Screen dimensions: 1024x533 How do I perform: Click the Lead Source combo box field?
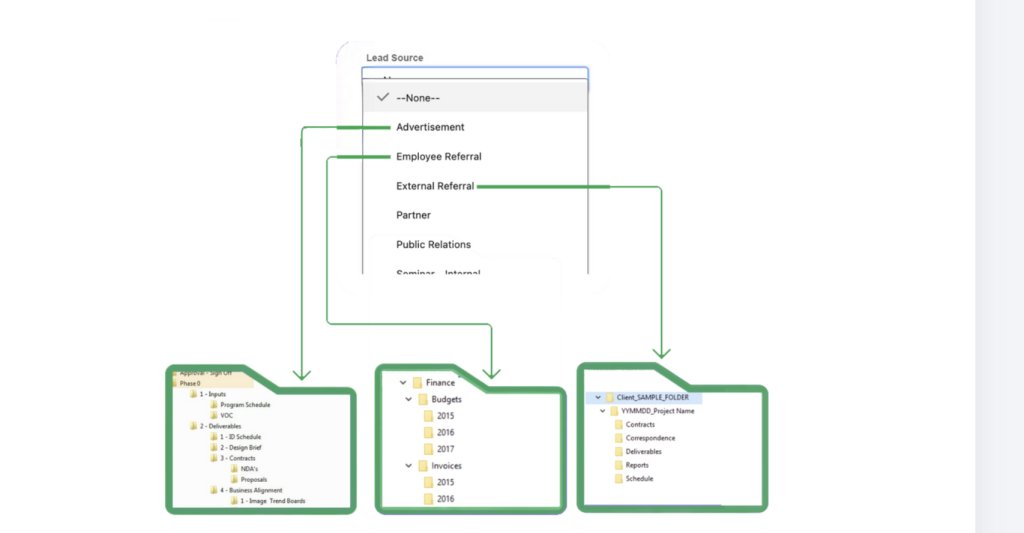(x=475, y=73)
